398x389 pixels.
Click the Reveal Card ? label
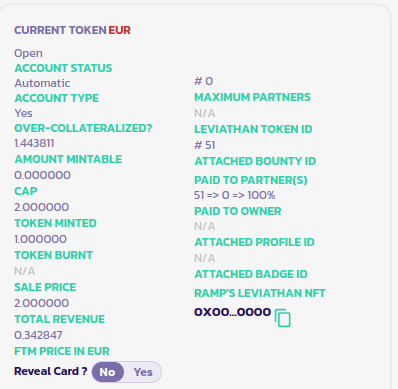coord(51,371)
